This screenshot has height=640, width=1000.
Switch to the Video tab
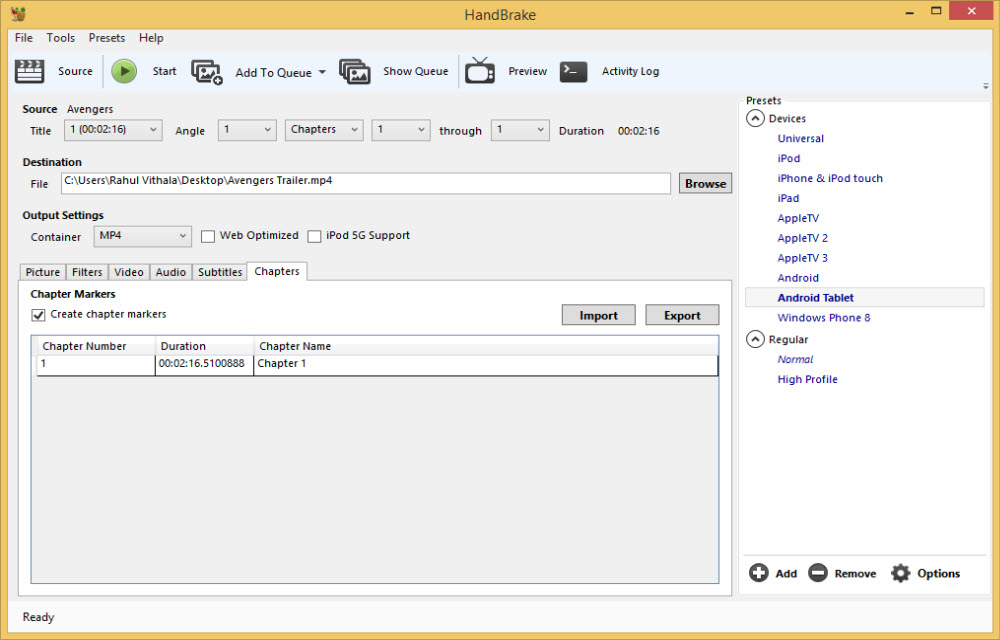click(128, 271)
